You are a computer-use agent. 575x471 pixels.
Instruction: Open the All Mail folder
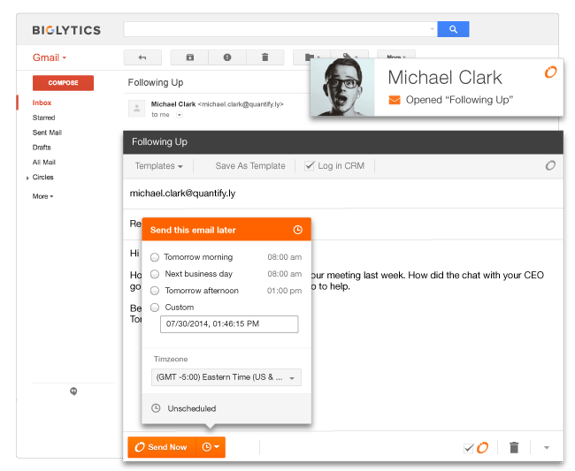click(44, 162)
